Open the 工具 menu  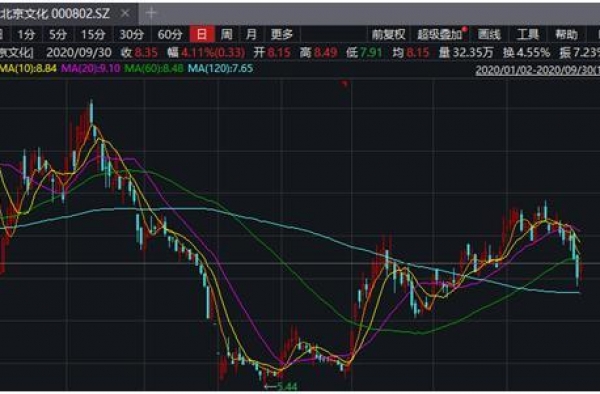[527, 35]
